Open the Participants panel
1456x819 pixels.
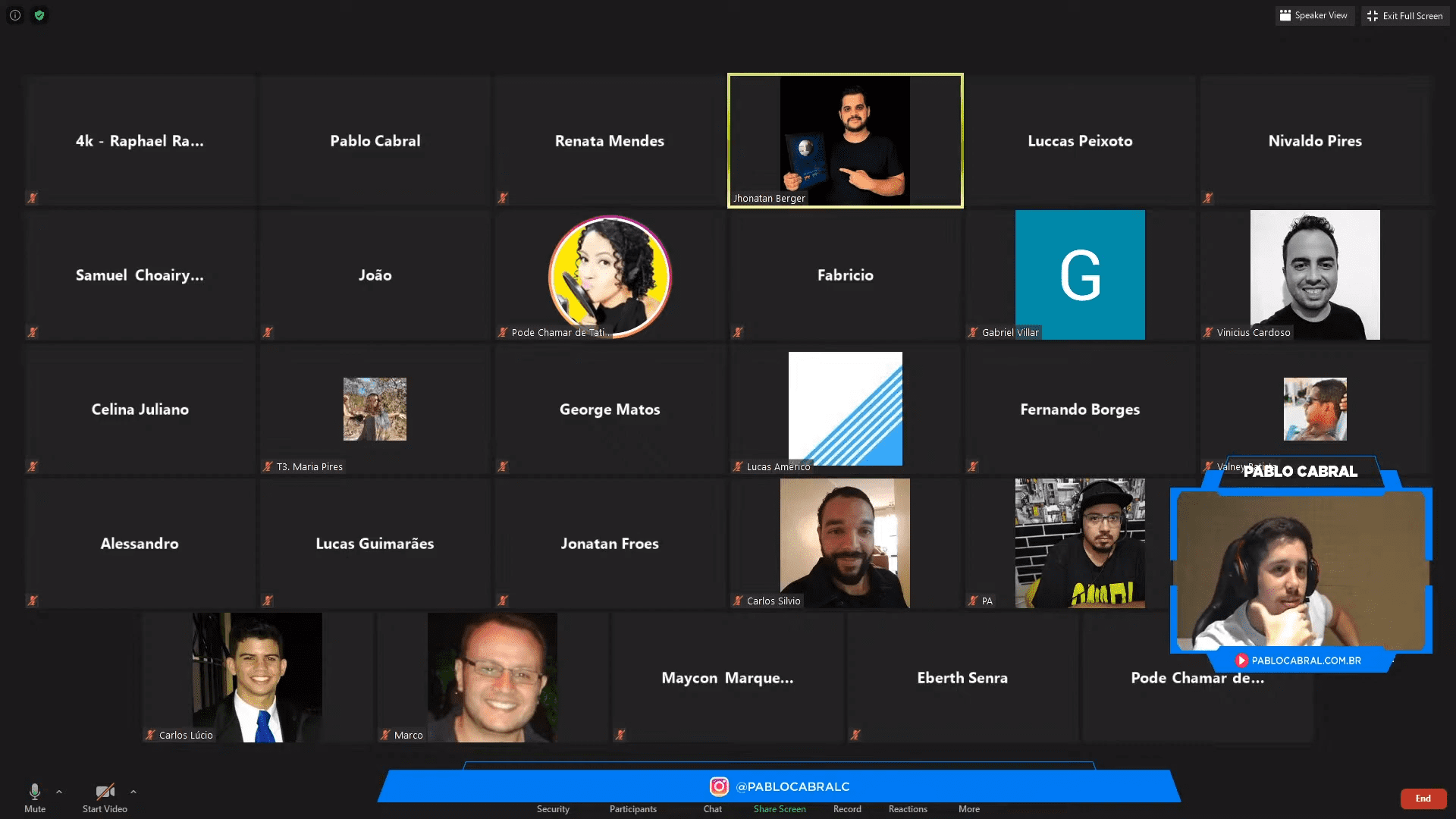click(x=633, y=809)
